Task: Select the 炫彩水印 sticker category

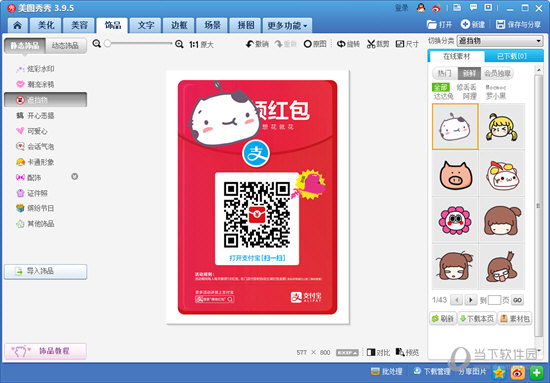Action: (x=35, y=69)
